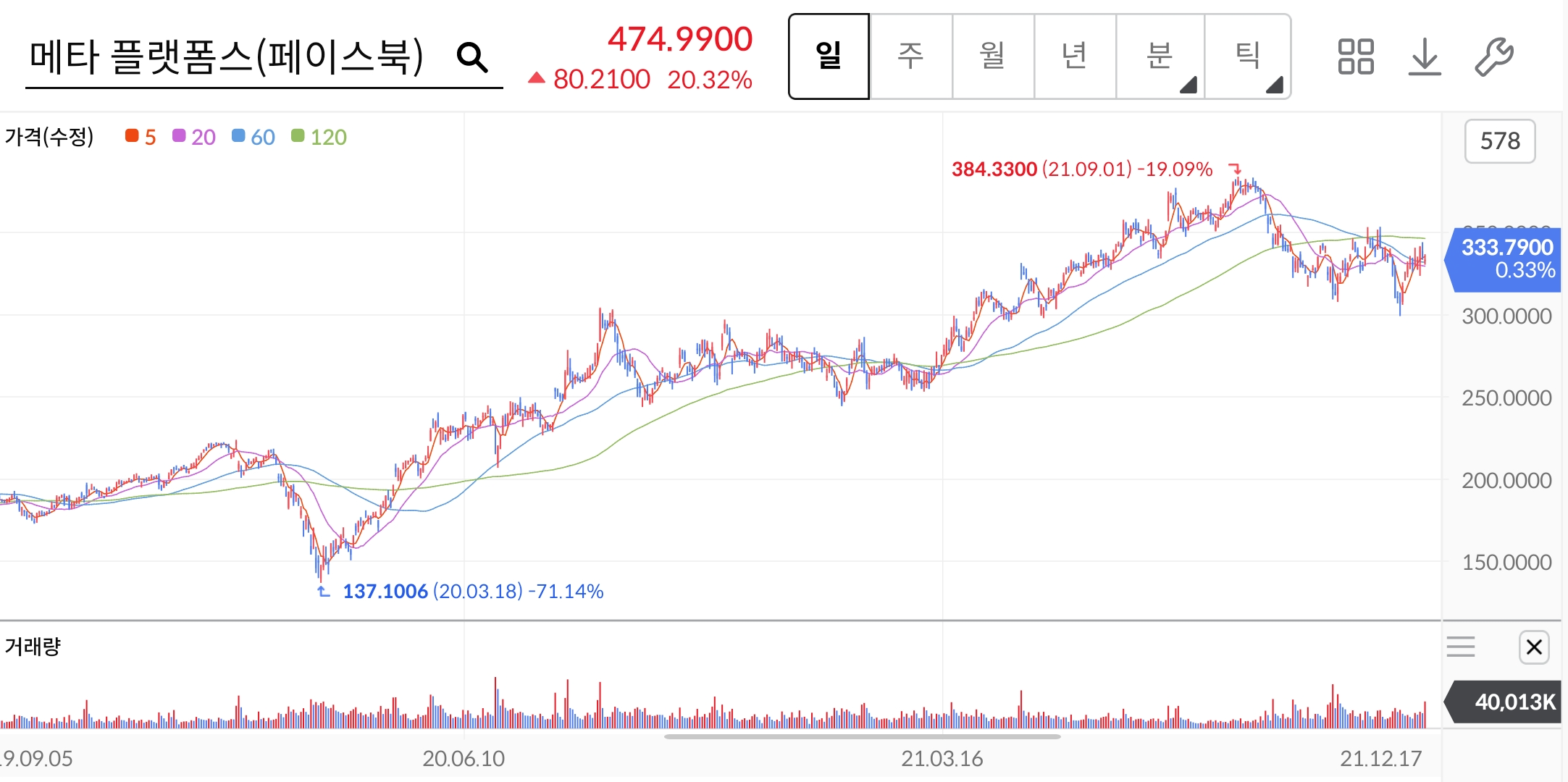The width and height of the screenshot is (1568, 782).
Task: Open chart settings wrench icon
Action: 1493,56
